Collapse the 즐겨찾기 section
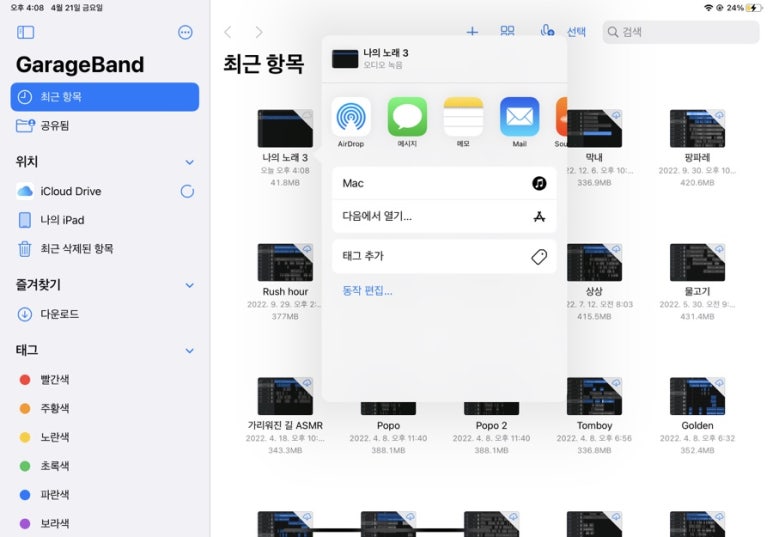 point(189,285)
